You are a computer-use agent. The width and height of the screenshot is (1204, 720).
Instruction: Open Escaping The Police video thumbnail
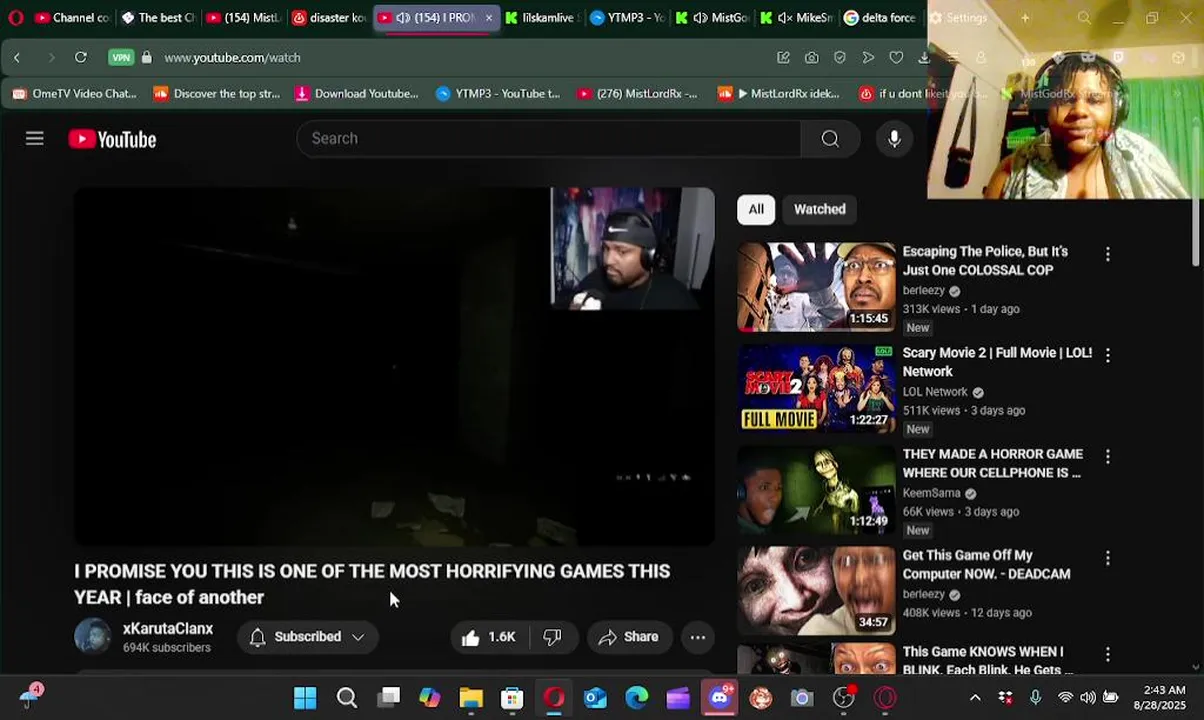tap(817, 287)
